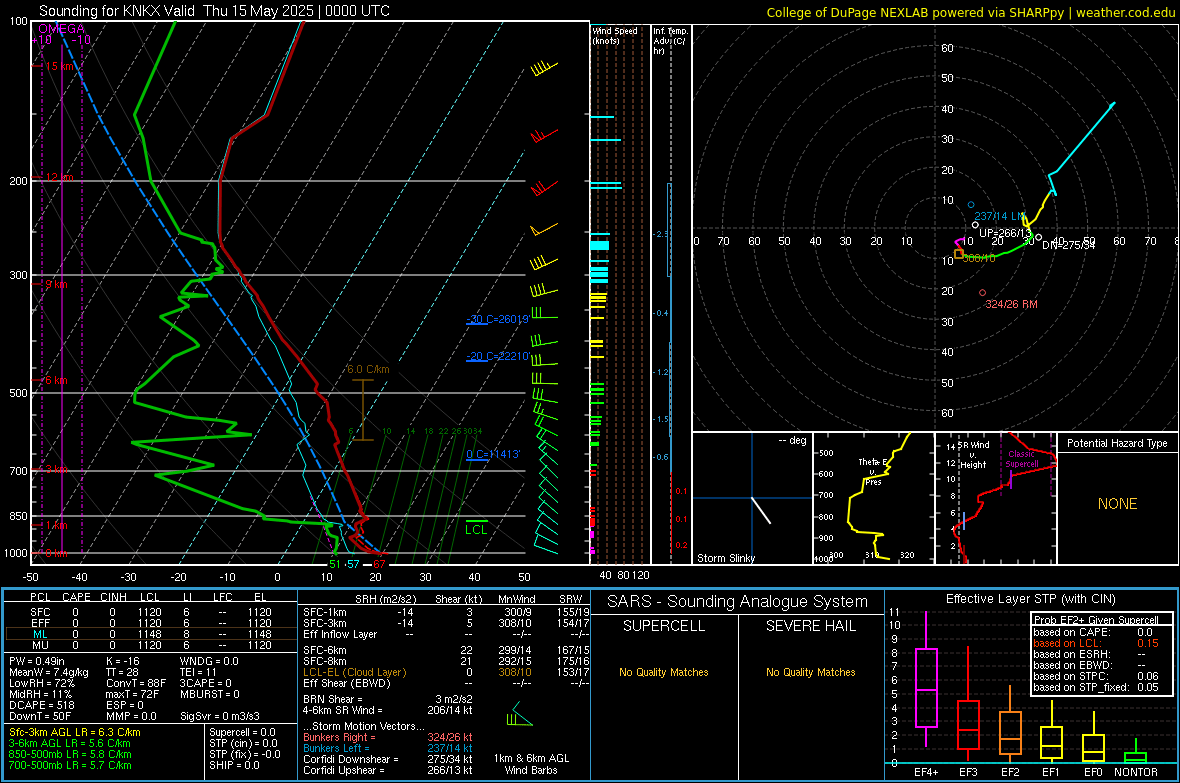Click 'No Quality Matches' under SEVERE HAIL
The height and width of the screenshot is (783, 1180).
810,672
